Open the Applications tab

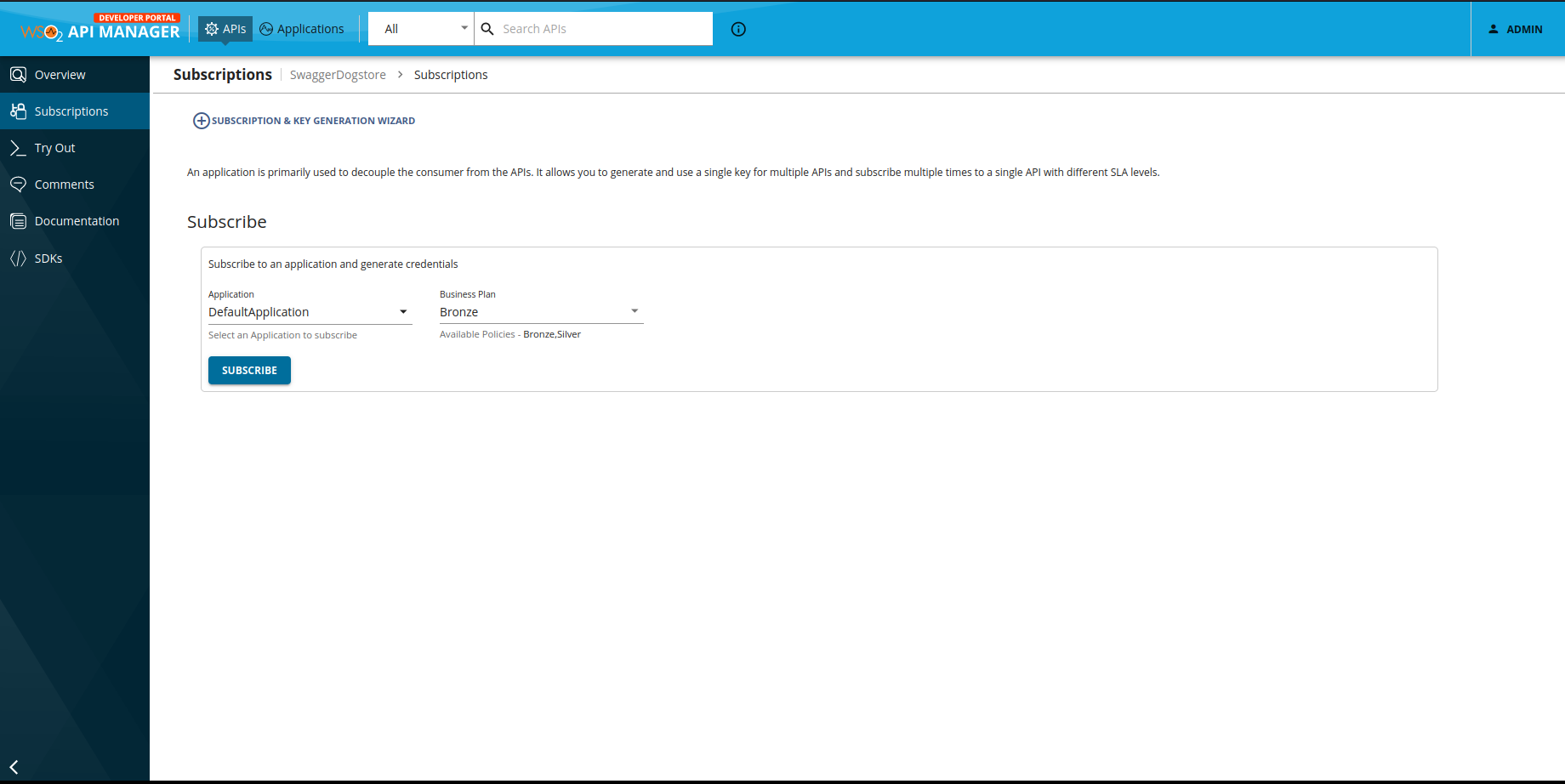click(302, 29)
